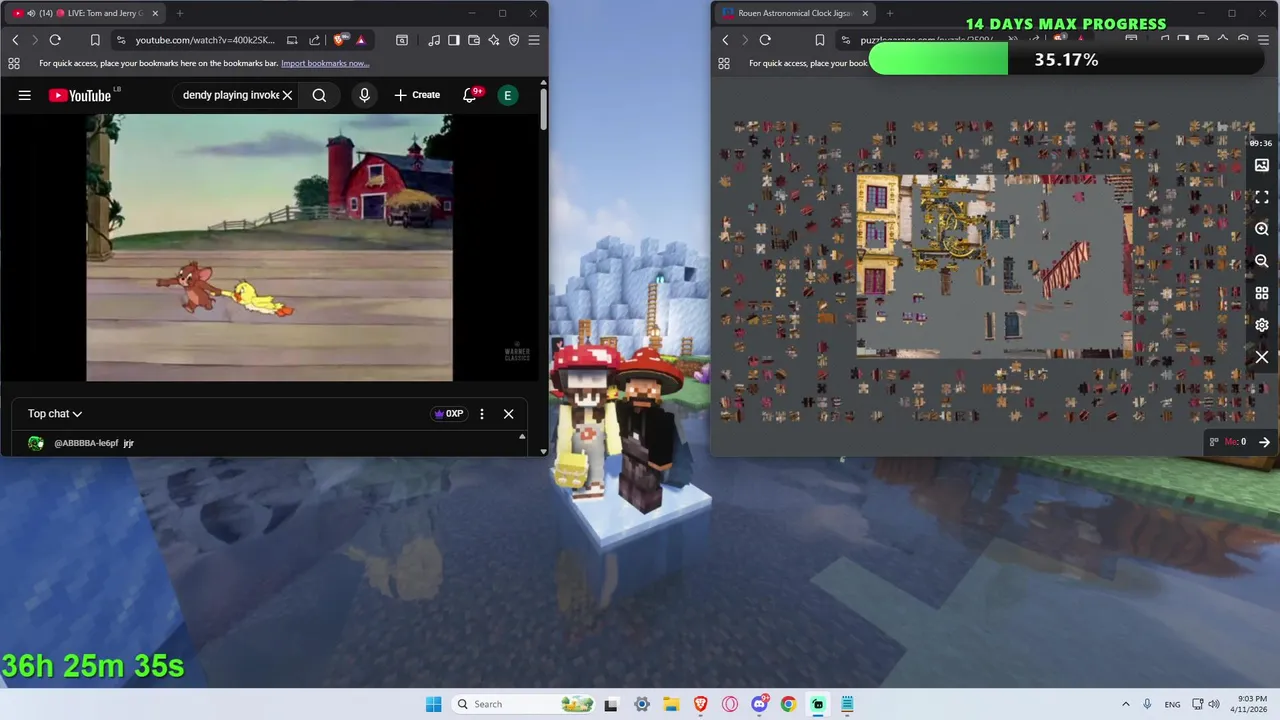
Task: Reload the YouTube page
Action: coord(55,40)
